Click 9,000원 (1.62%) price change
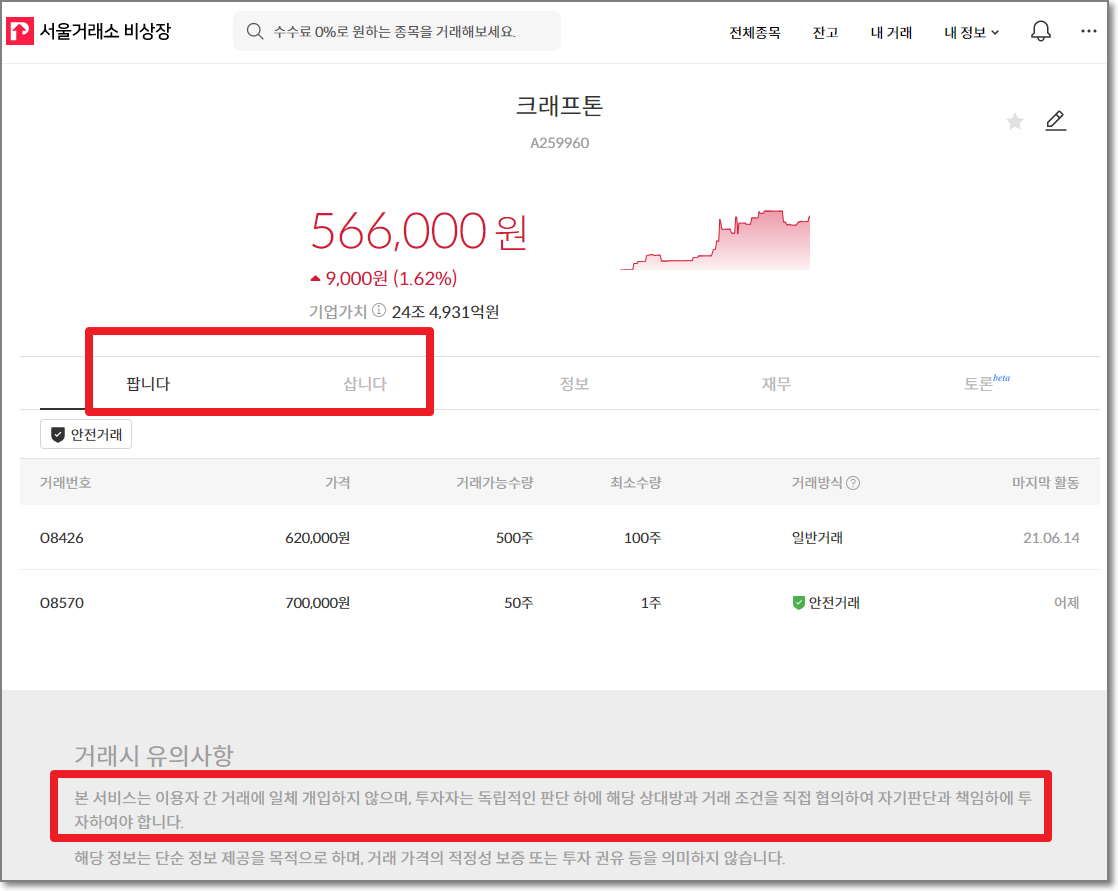 point(384,279)
